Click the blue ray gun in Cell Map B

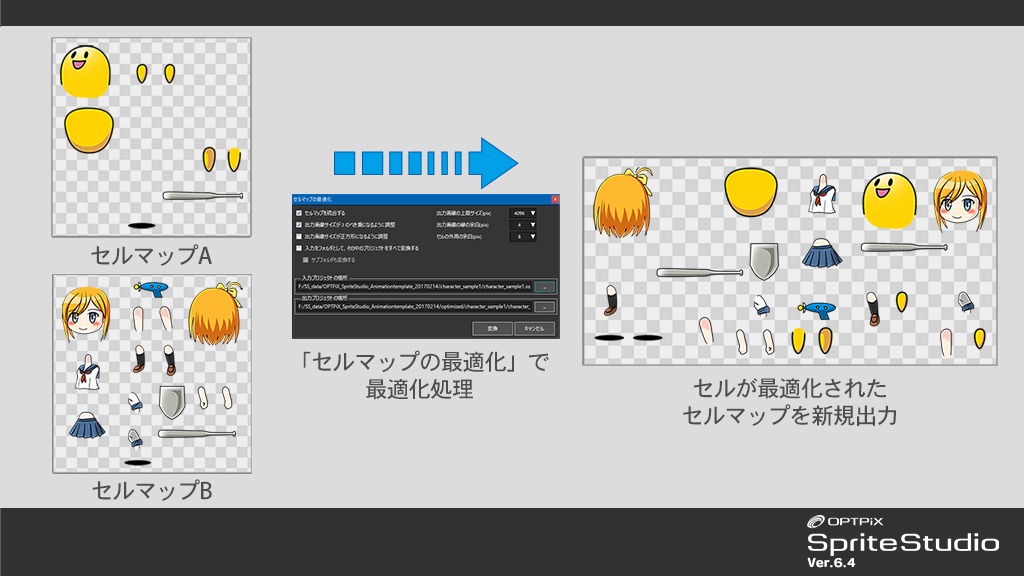pos(153,289)
